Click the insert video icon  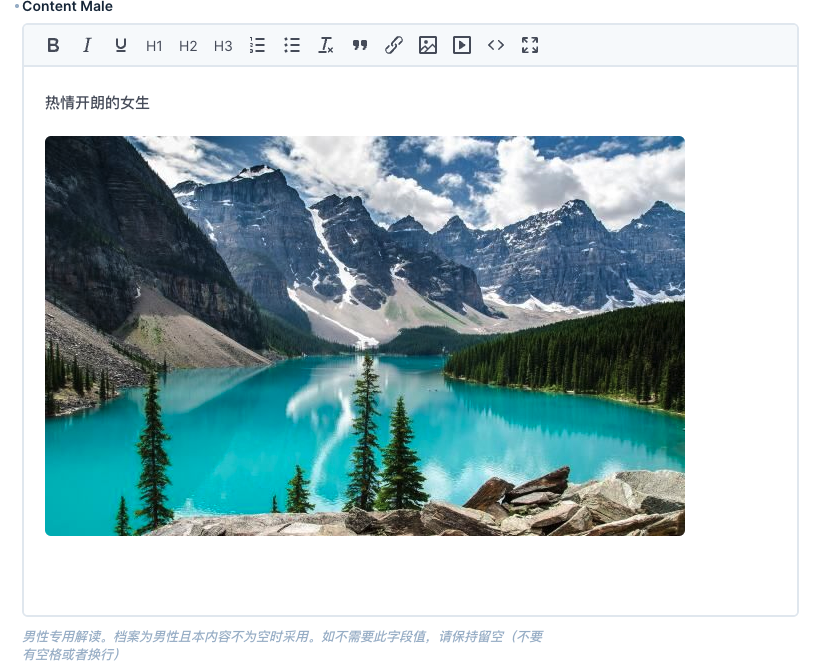pyautogui.click(x=462, y=45)
